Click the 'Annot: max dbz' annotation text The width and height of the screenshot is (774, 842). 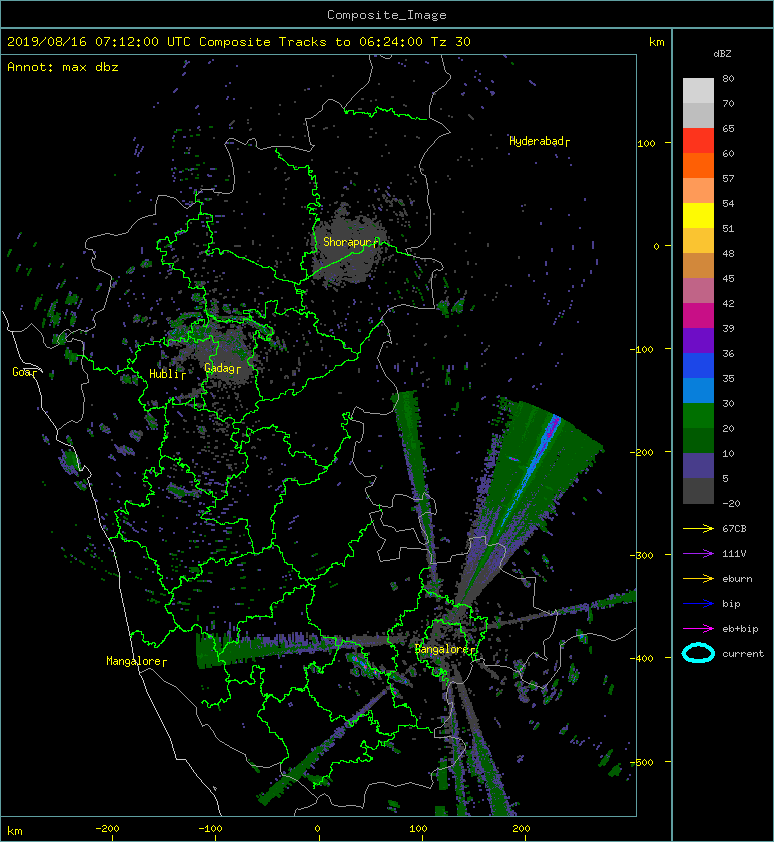(63, 67)
